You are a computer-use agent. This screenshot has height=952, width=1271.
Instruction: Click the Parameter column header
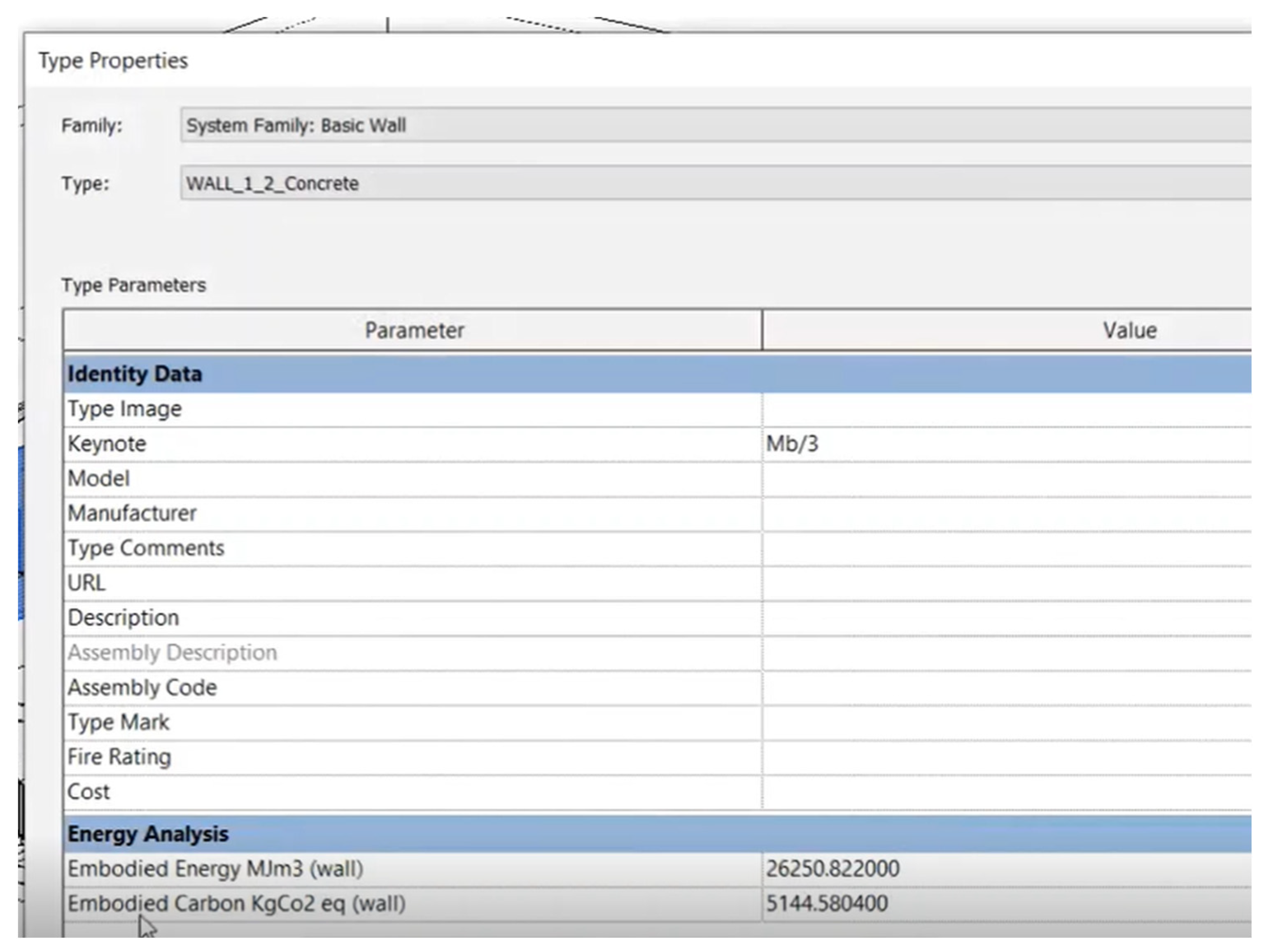click(x=414, y=331)
